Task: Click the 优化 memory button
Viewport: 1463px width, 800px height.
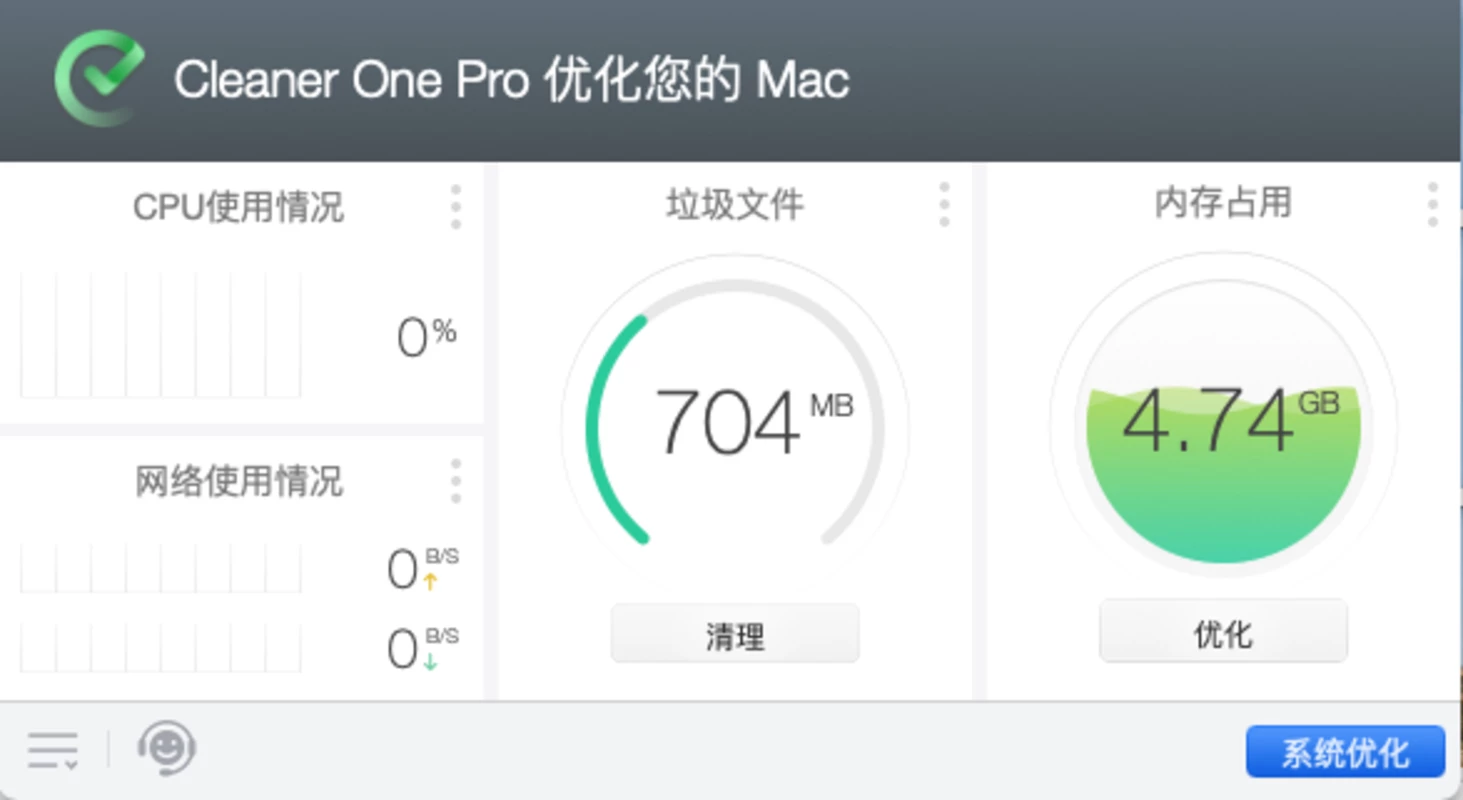Action: (1223, 631)
